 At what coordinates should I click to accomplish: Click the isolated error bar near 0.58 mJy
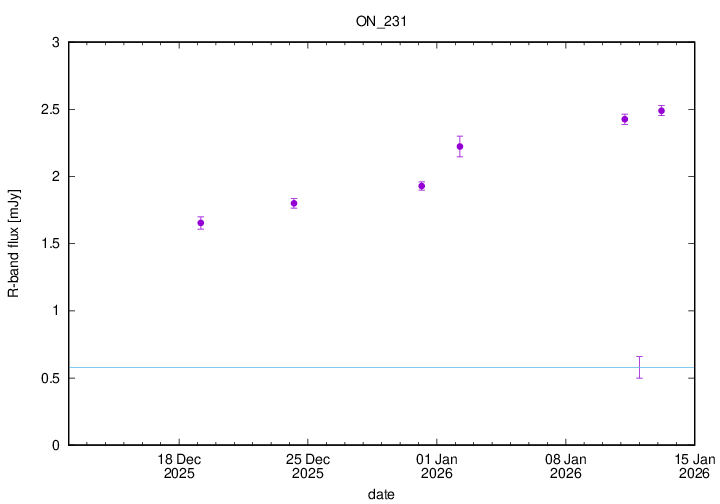[x=639, y=367]
